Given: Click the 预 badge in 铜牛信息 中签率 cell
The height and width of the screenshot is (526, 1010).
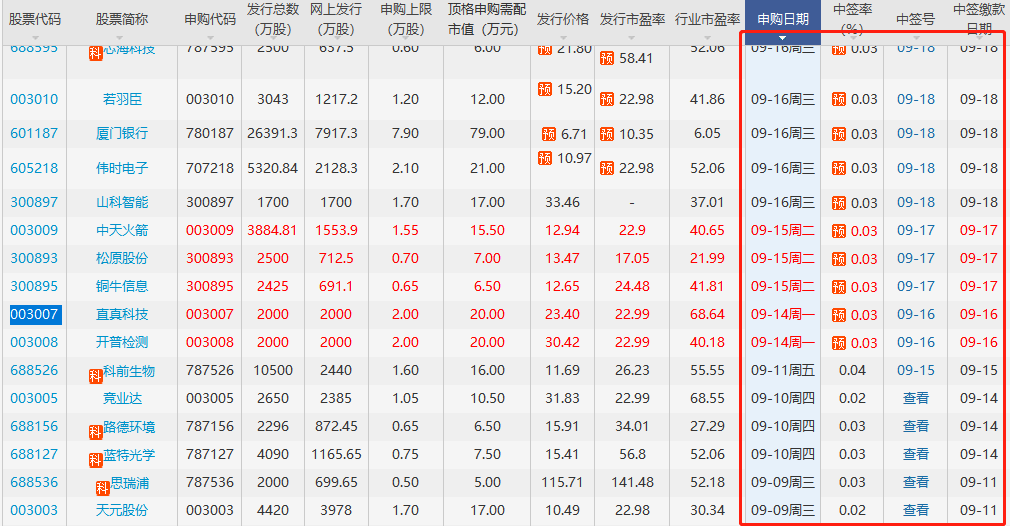Looking at the screenshot, I should (839, 287).
